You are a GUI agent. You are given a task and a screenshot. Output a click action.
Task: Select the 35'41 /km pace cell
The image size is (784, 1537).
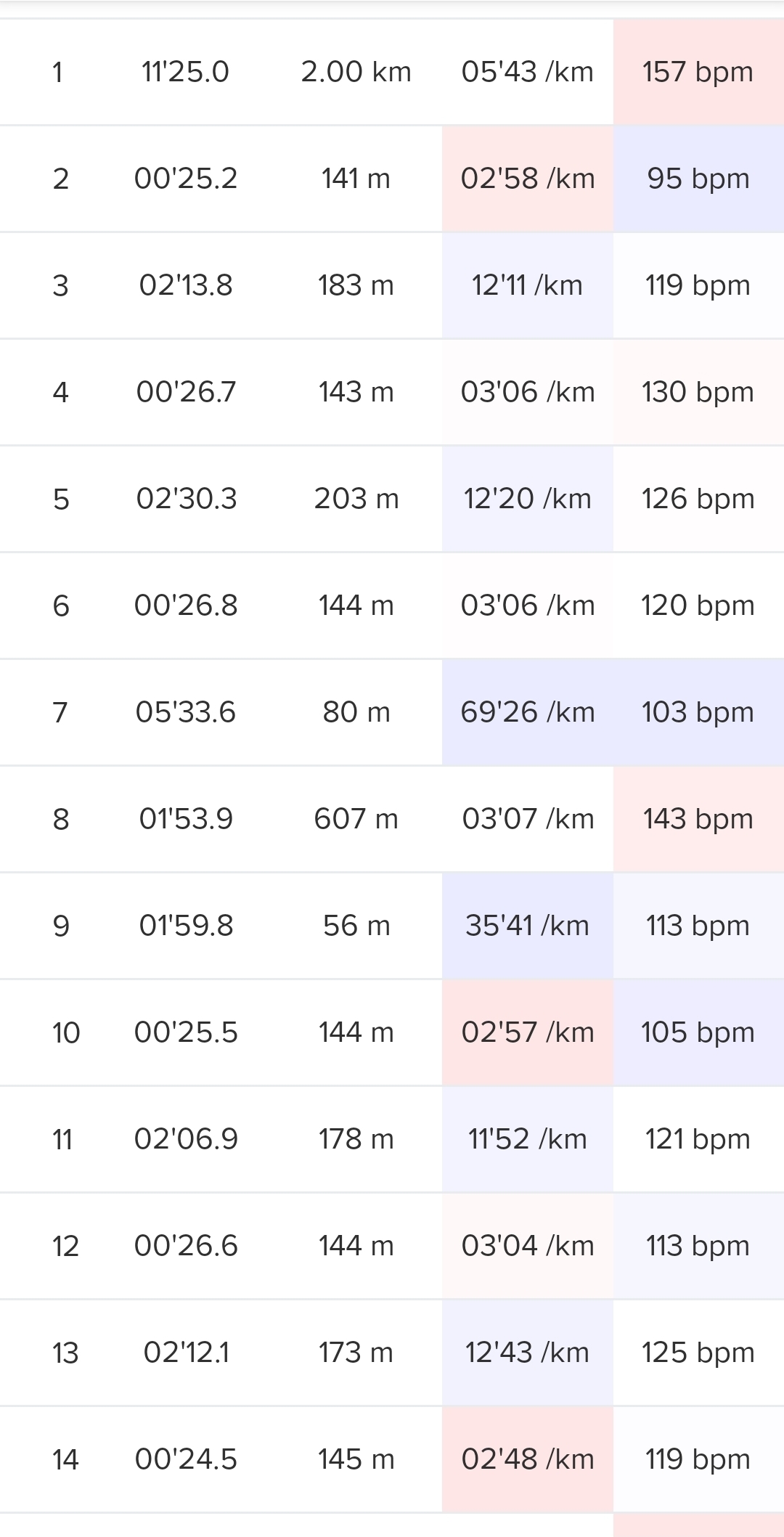point(528,926)
